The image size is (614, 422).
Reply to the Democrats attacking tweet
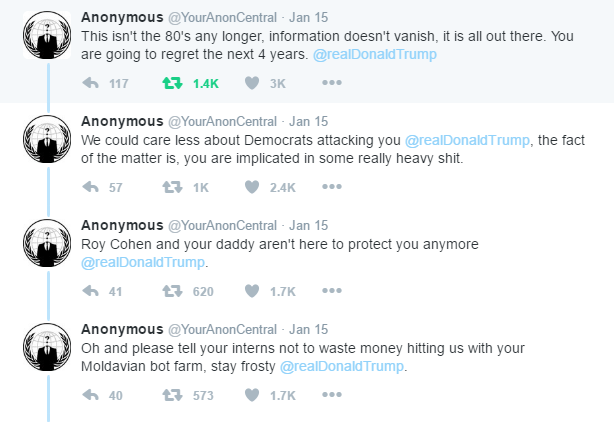pyautogui.click(x=90, y=187)
